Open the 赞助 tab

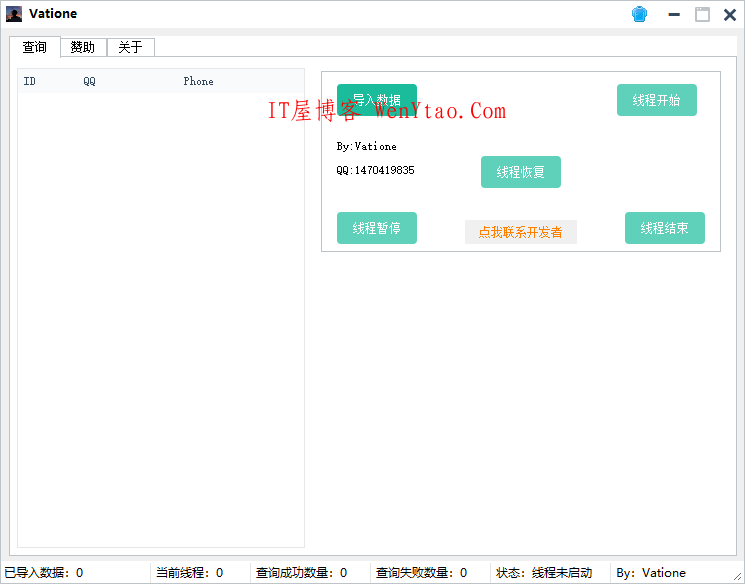point(83,48)
